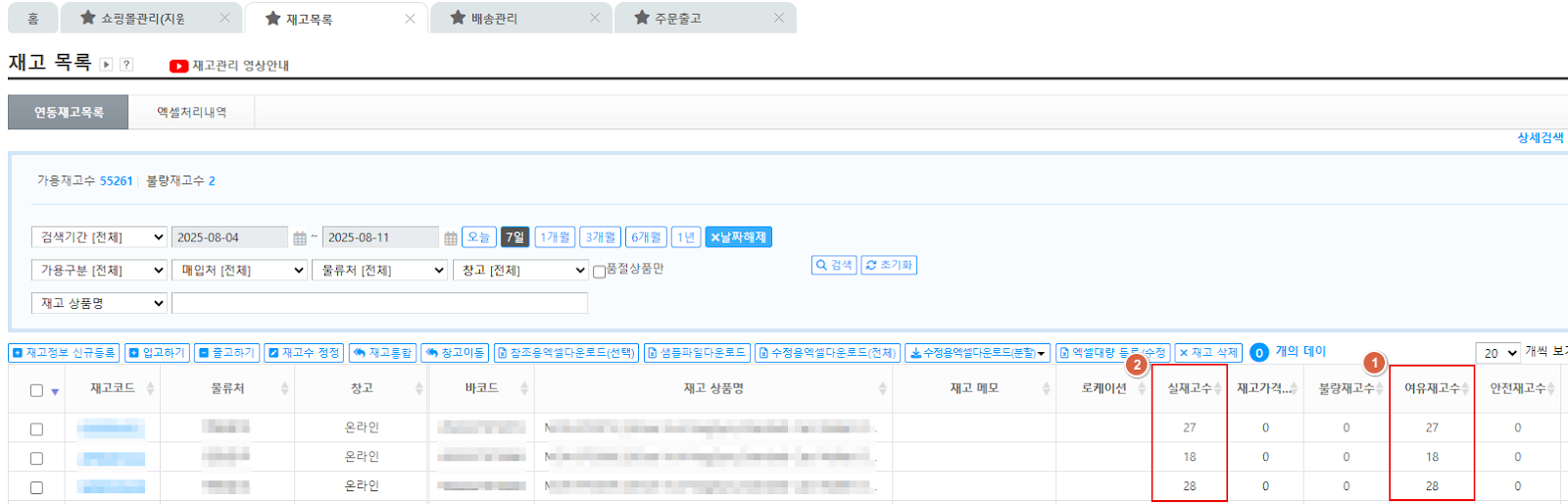Viewport: 1568px width, 504px height.
Task: Click the product name search input field
Action: point(379,303)
